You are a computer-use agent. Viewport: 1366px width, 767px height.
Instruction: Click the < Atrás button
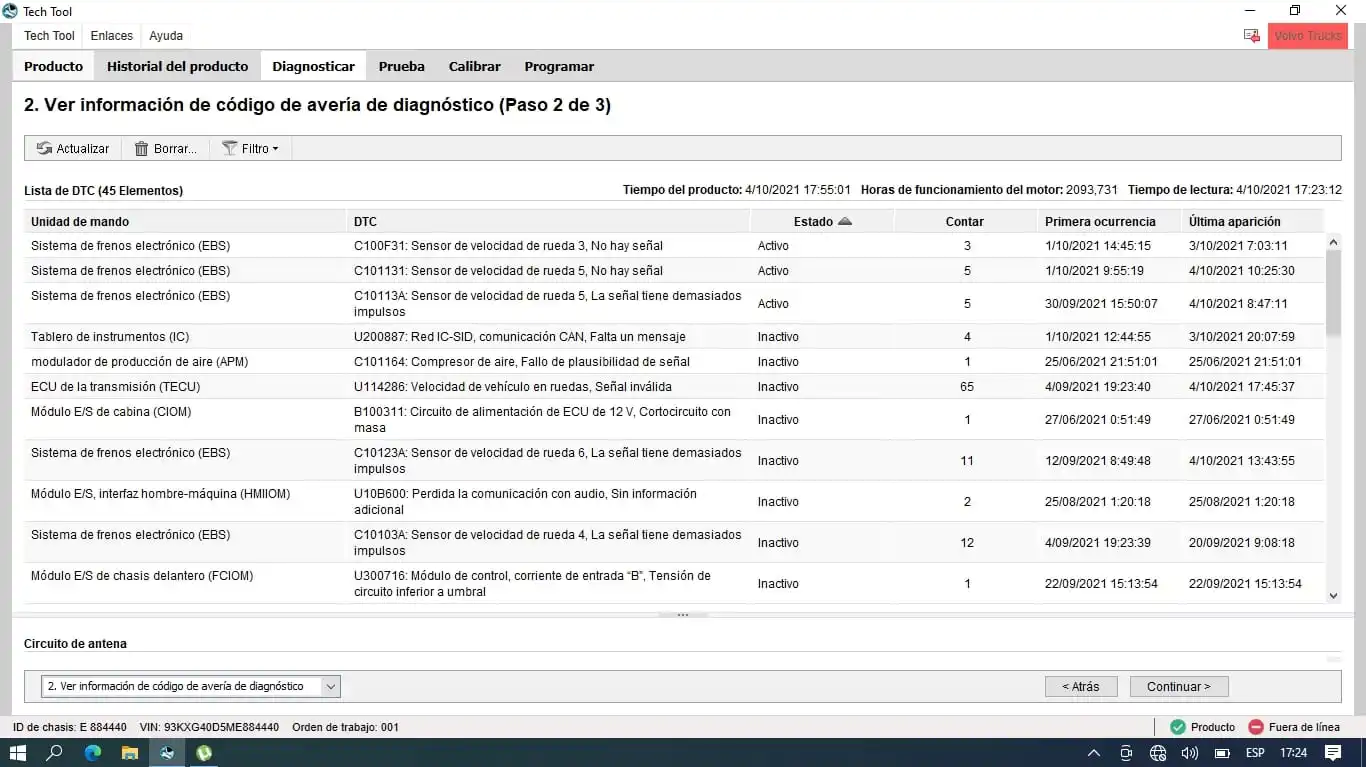pos(1080,686)
